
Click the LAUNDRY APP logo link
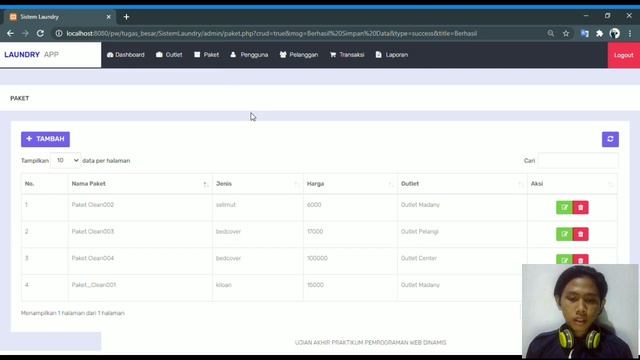coord(31,55)
